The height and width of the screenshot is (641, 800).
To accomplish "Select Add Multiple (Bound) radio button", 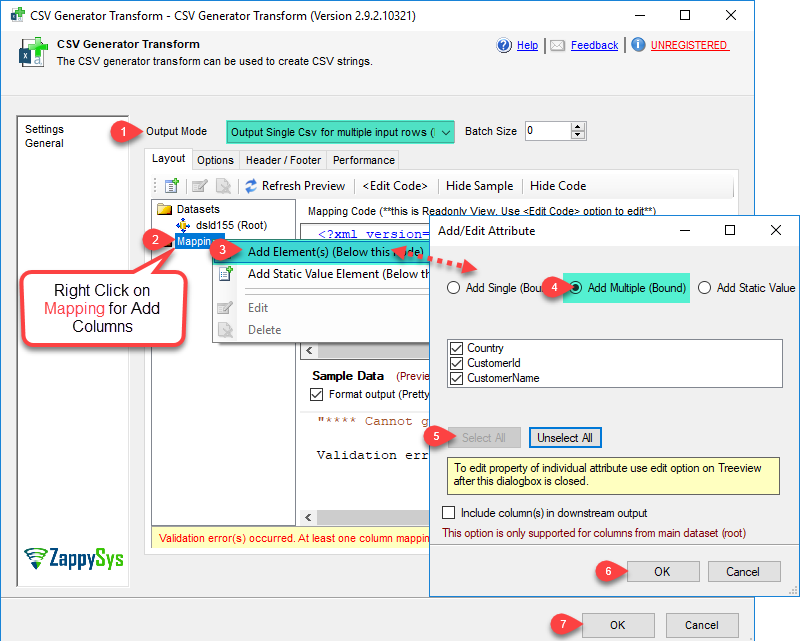I will [575, 288].
